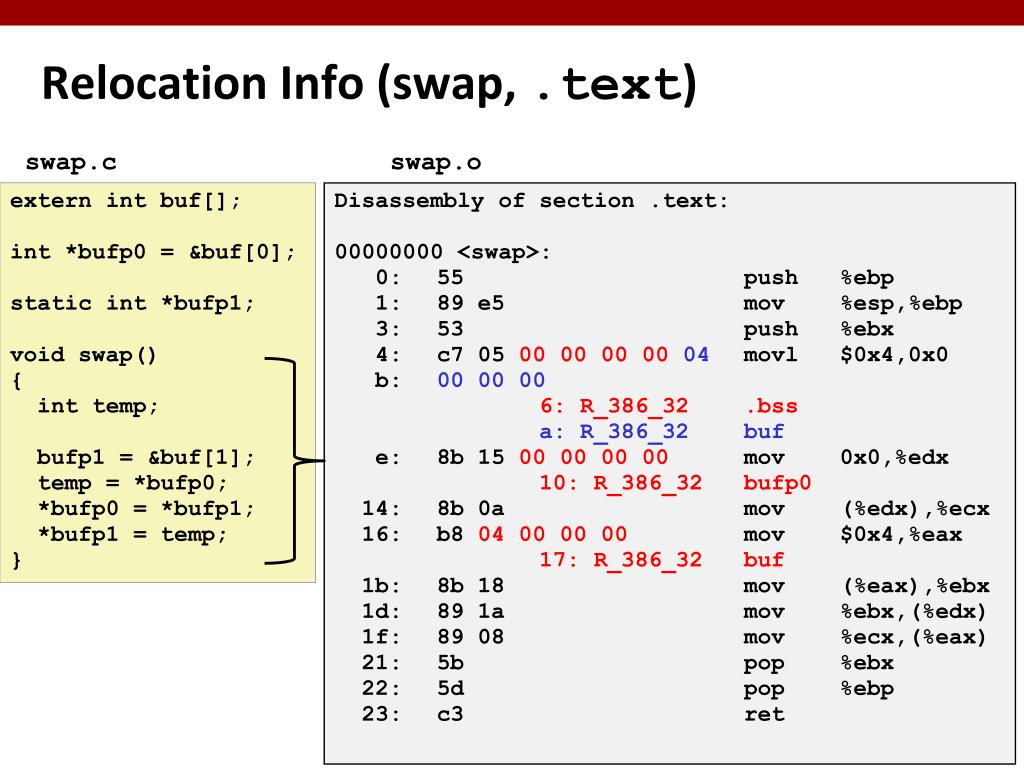Image resolution: width=1024 pixels, height=768 pixels.
Task: Select opcode bytes "8b 0a" at offset 14
Action: [470, 509]
